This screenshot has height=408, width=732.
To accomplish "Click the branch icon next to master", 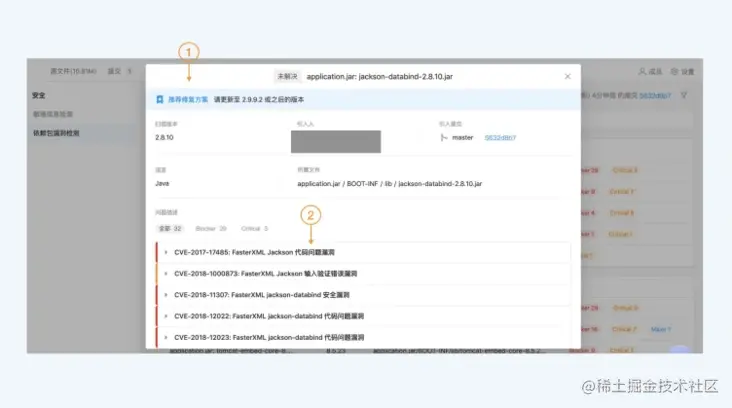I will click(443, 138).
